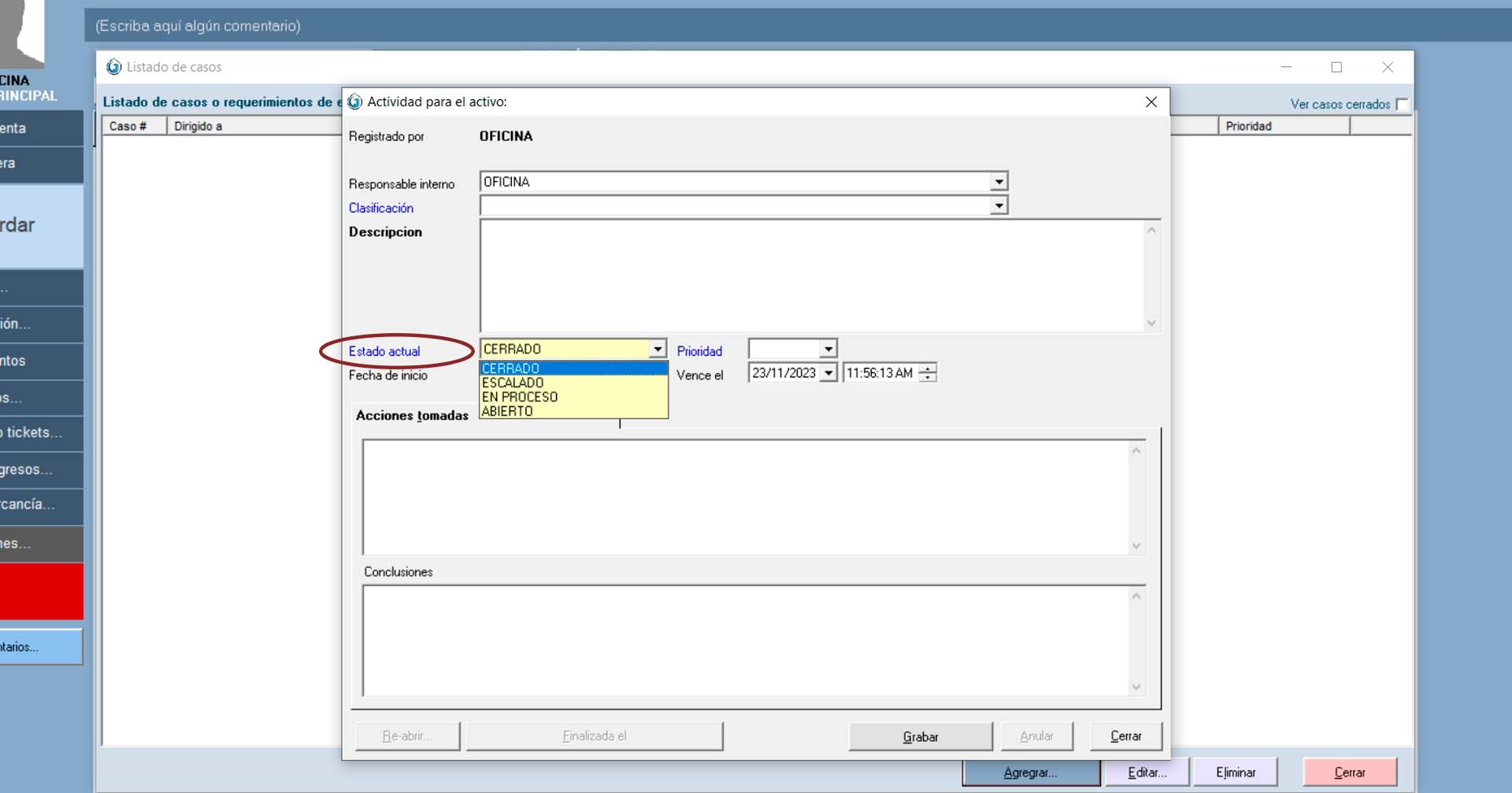Click the Agregar... button
1512x793 pixels.
(x=1030, y=773)
